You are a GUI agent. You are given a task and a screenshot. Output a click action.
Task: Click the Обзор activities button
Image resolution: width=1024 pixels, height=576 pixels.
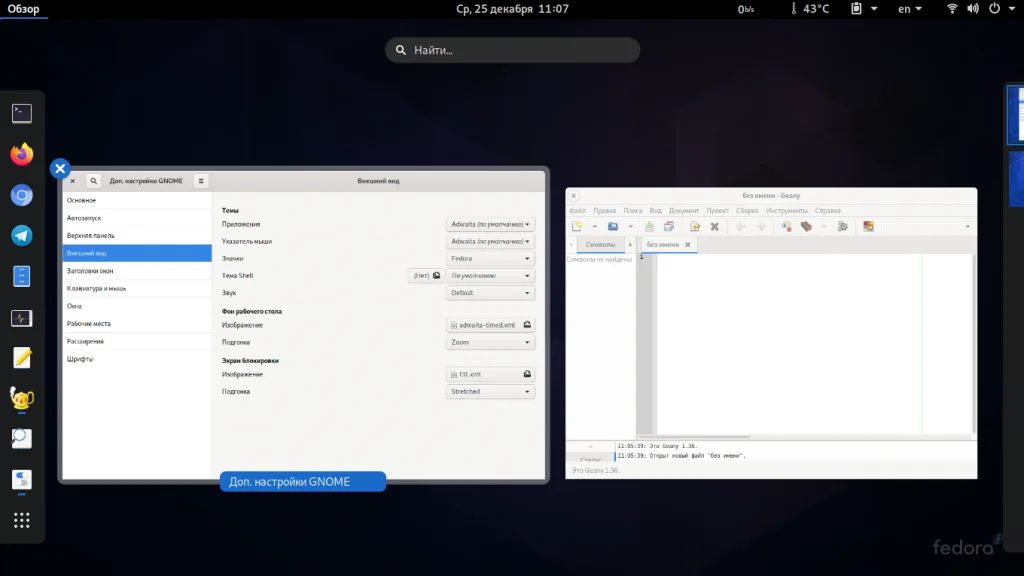click(24, 9)
